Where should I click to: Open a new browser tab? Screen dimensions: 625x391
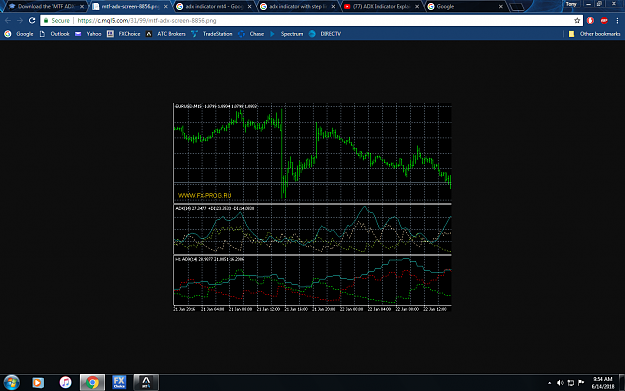click(517, 7)
